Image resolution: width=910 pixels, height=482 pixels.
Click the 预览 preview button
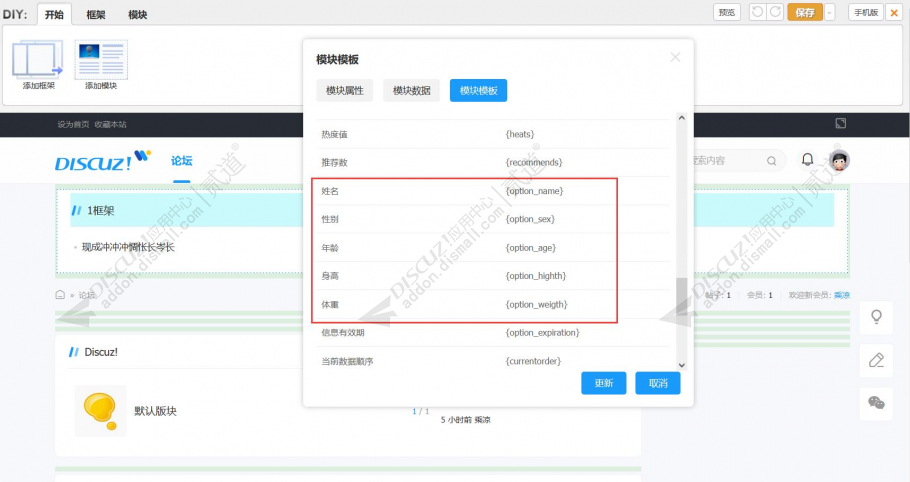727,12
